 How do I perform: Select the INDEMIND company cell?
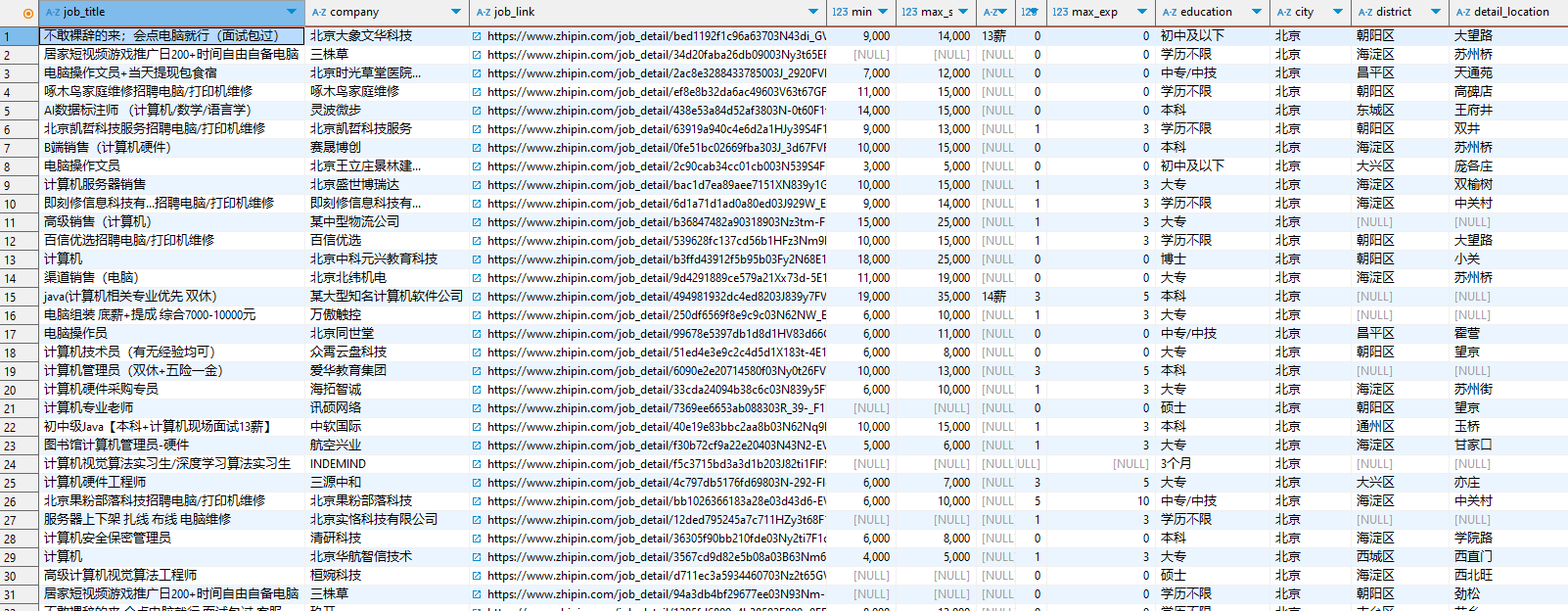pos(338,464)
